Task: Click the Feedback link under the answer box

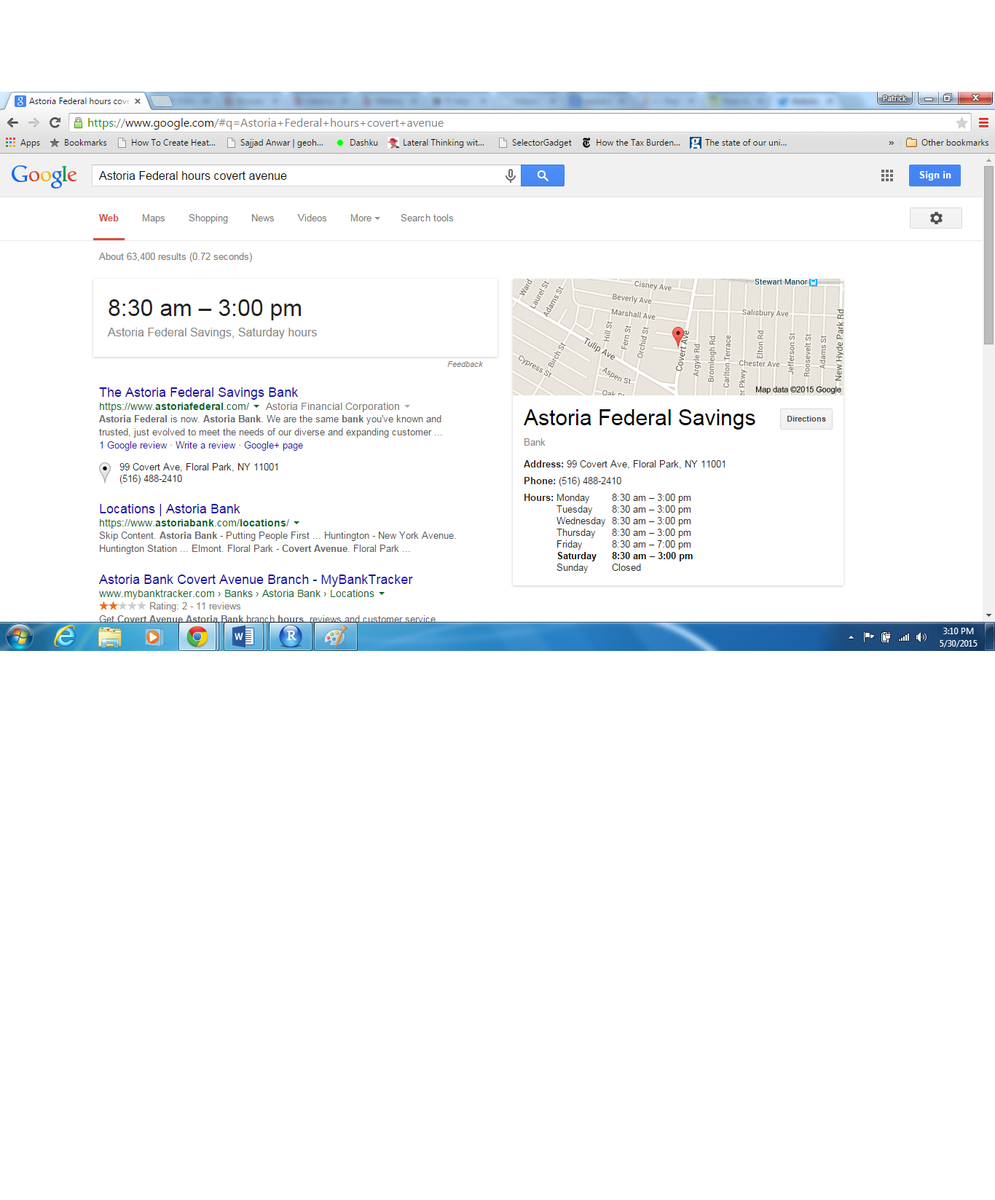Action: pos(465,364)
